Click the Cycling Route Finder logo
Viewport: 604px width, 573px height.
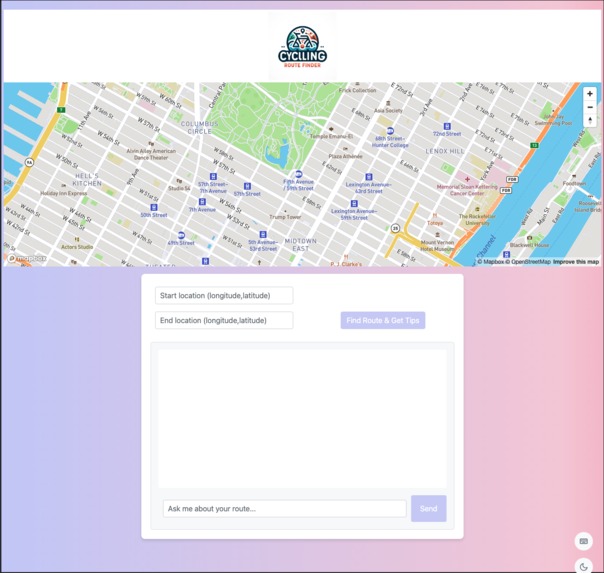[x=302, y=47]
